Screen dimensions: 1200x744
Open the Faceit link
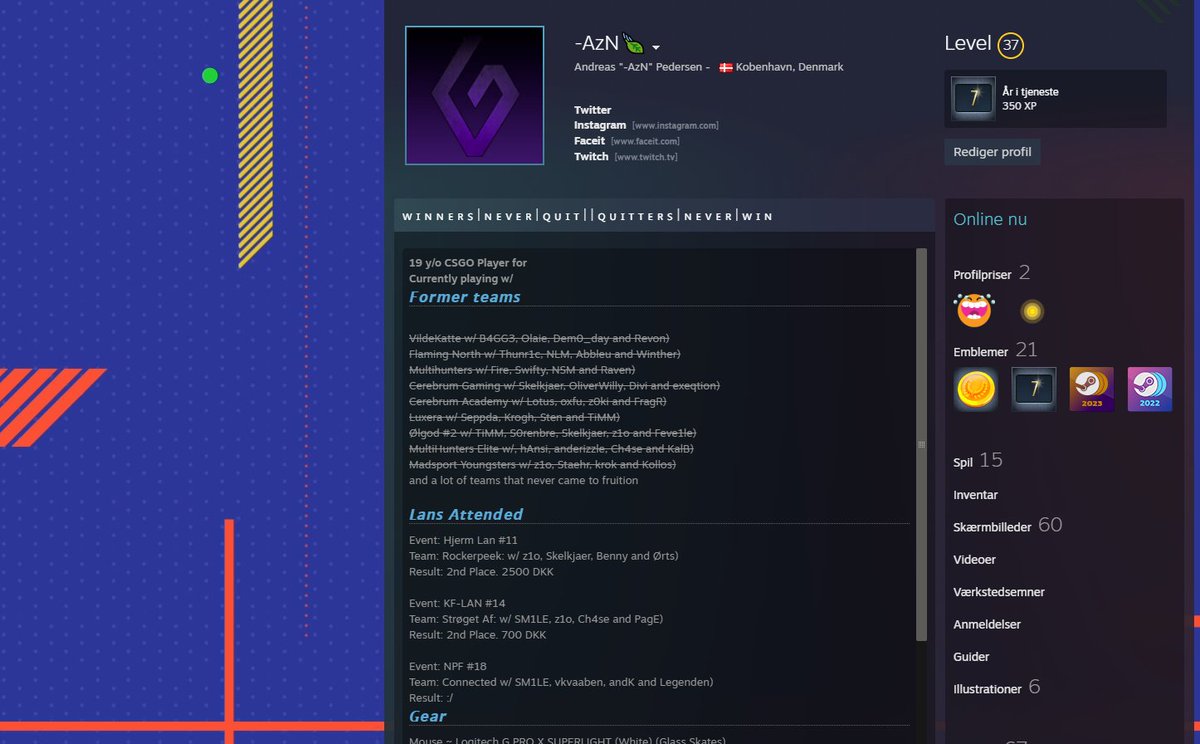[590, 141]
